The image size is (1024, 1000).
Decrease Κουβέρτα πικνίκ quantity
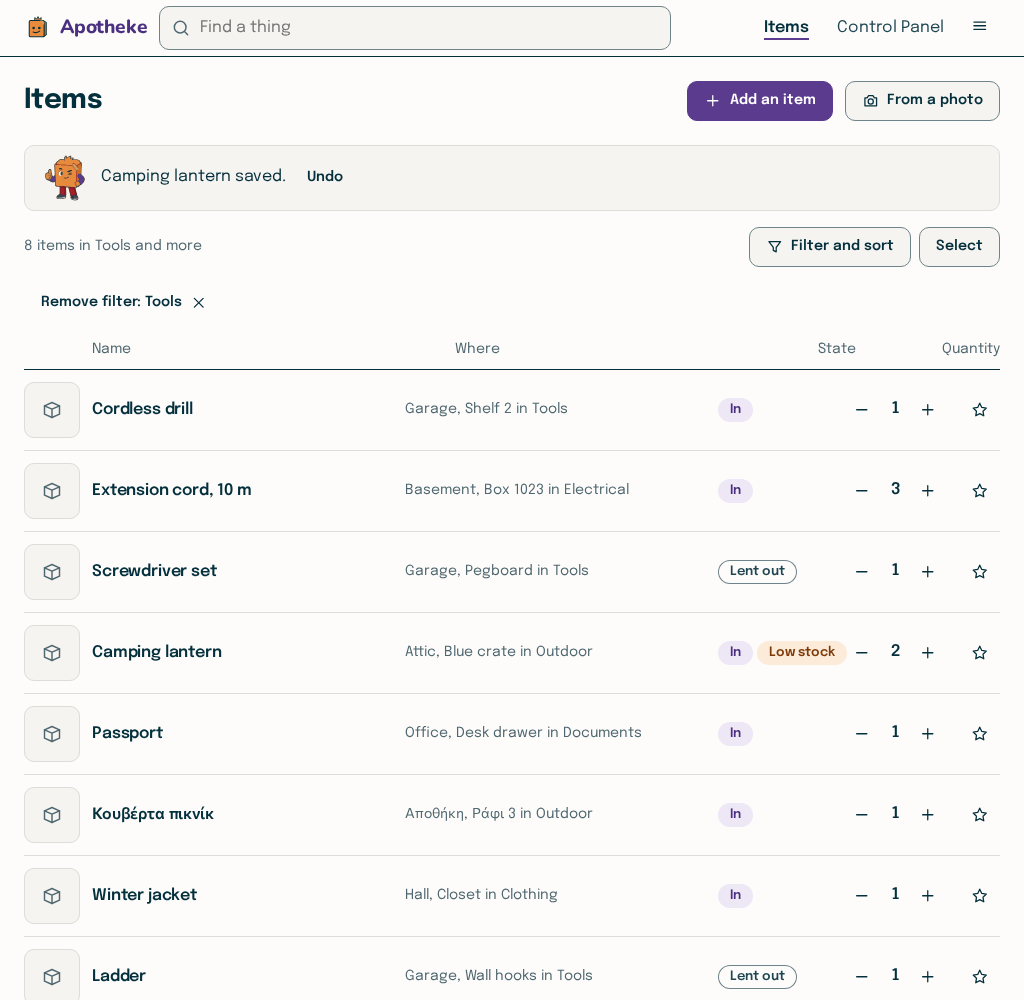pos(861,815)
